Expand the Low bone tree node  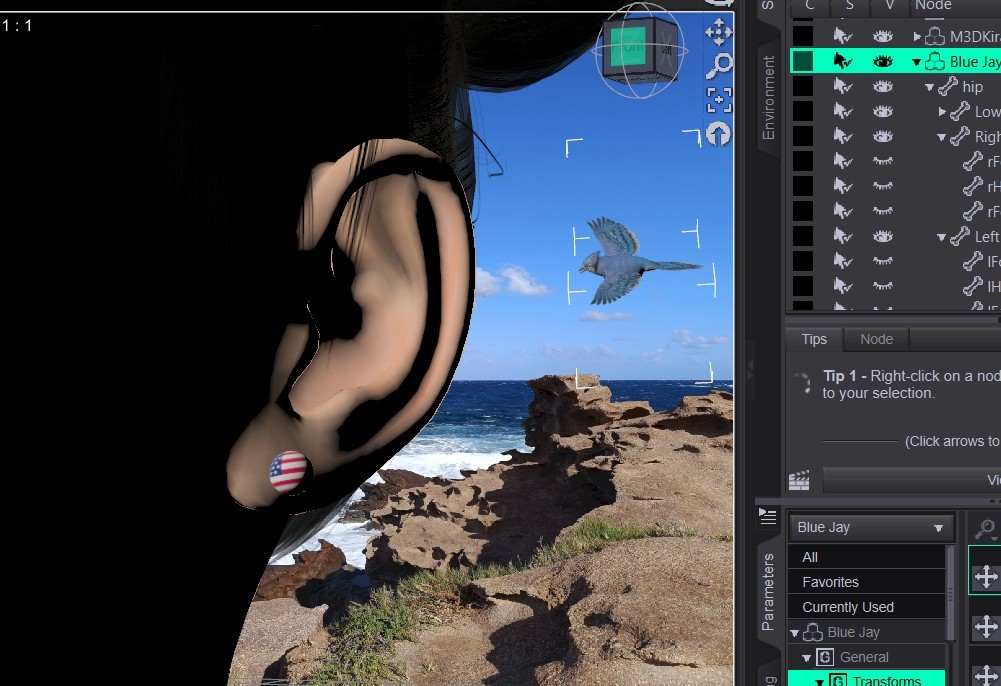click(942, 112)
